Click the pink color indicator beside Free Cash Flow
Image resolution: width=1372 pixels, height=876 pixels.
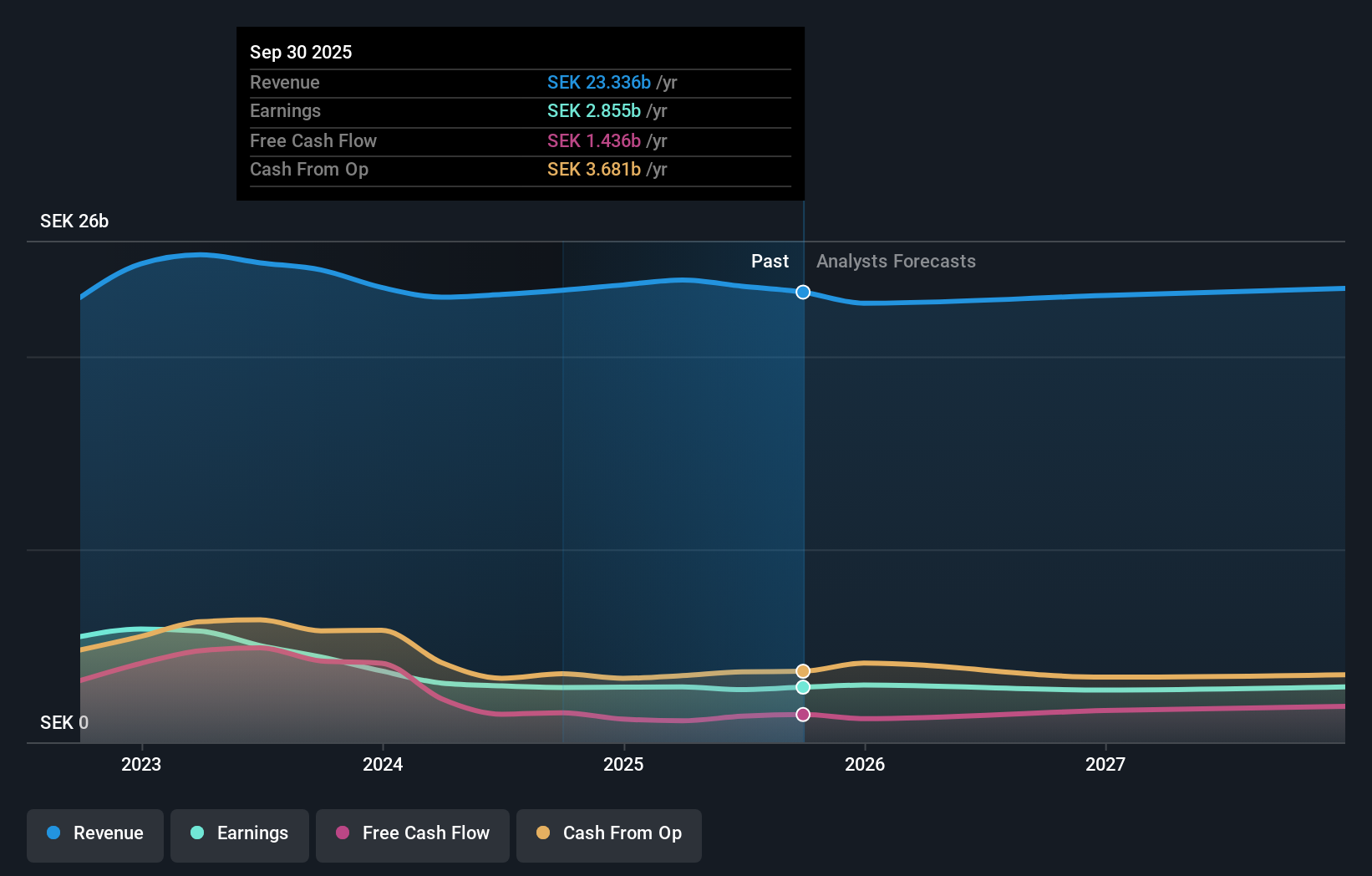(x=341, y=833)
